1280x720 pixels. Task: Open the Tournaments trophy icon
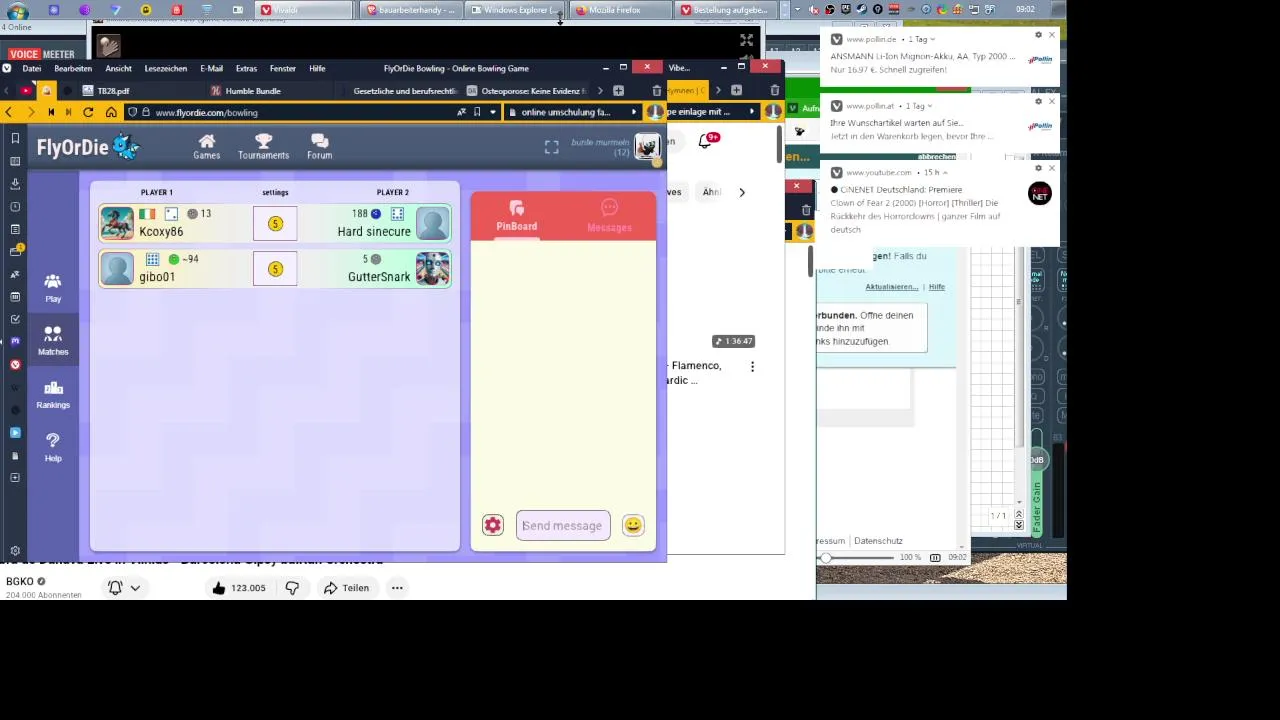click(263, 146)
